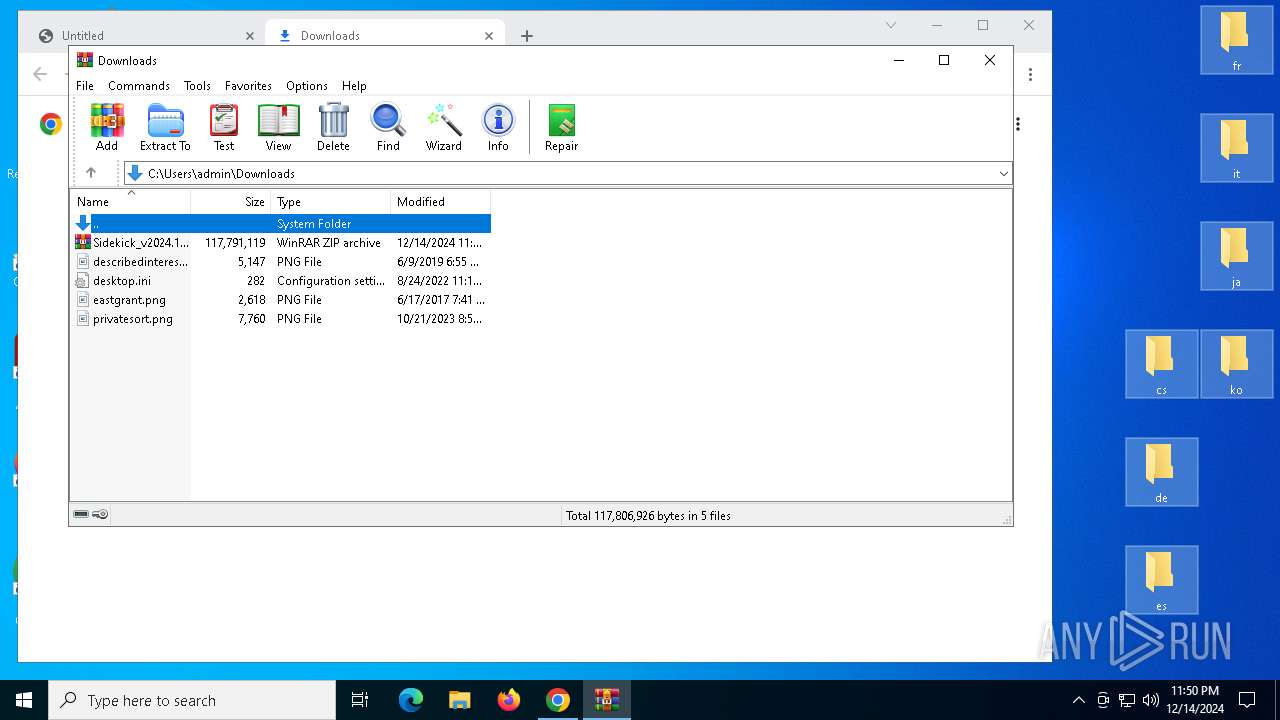Open notification center icon

(1247, 700)
